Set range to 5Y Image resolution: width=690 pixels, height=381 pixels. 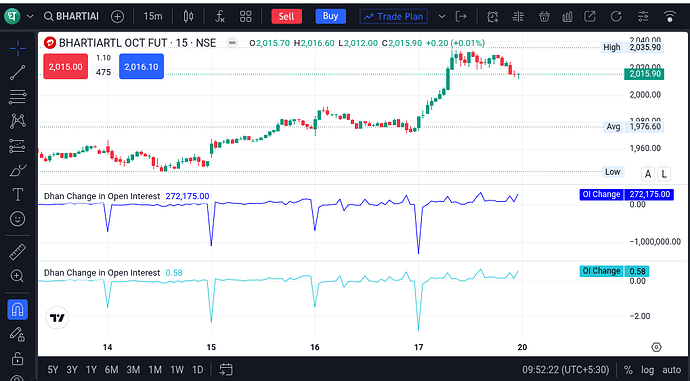[x=53, y=370]
